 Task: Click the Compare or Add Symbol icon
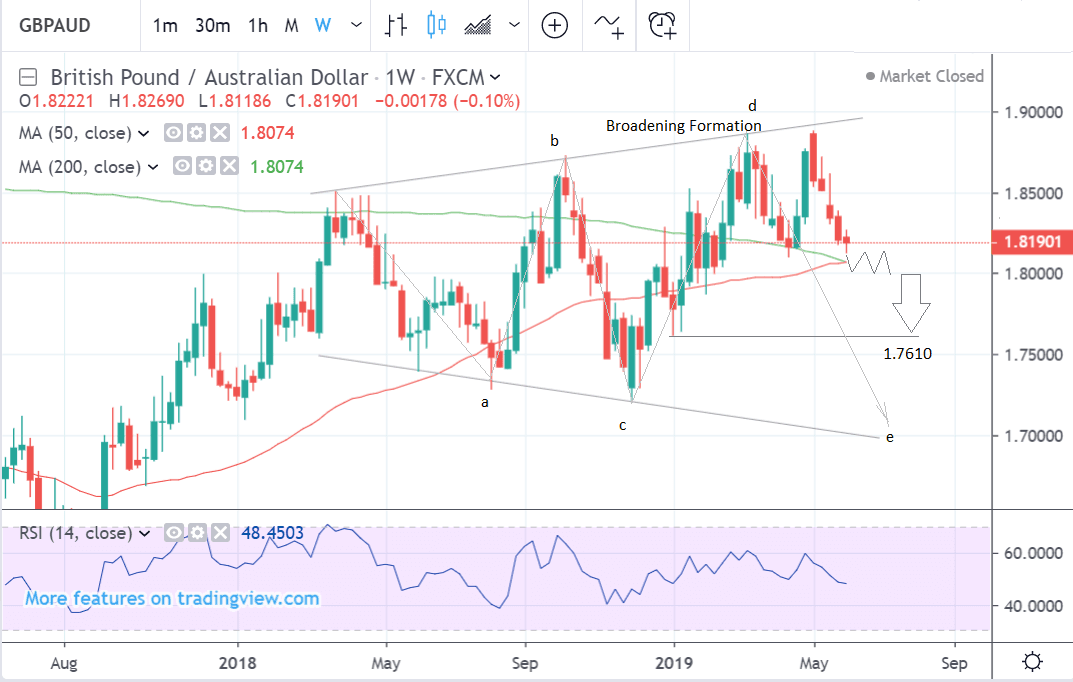(x=555, y=25)
